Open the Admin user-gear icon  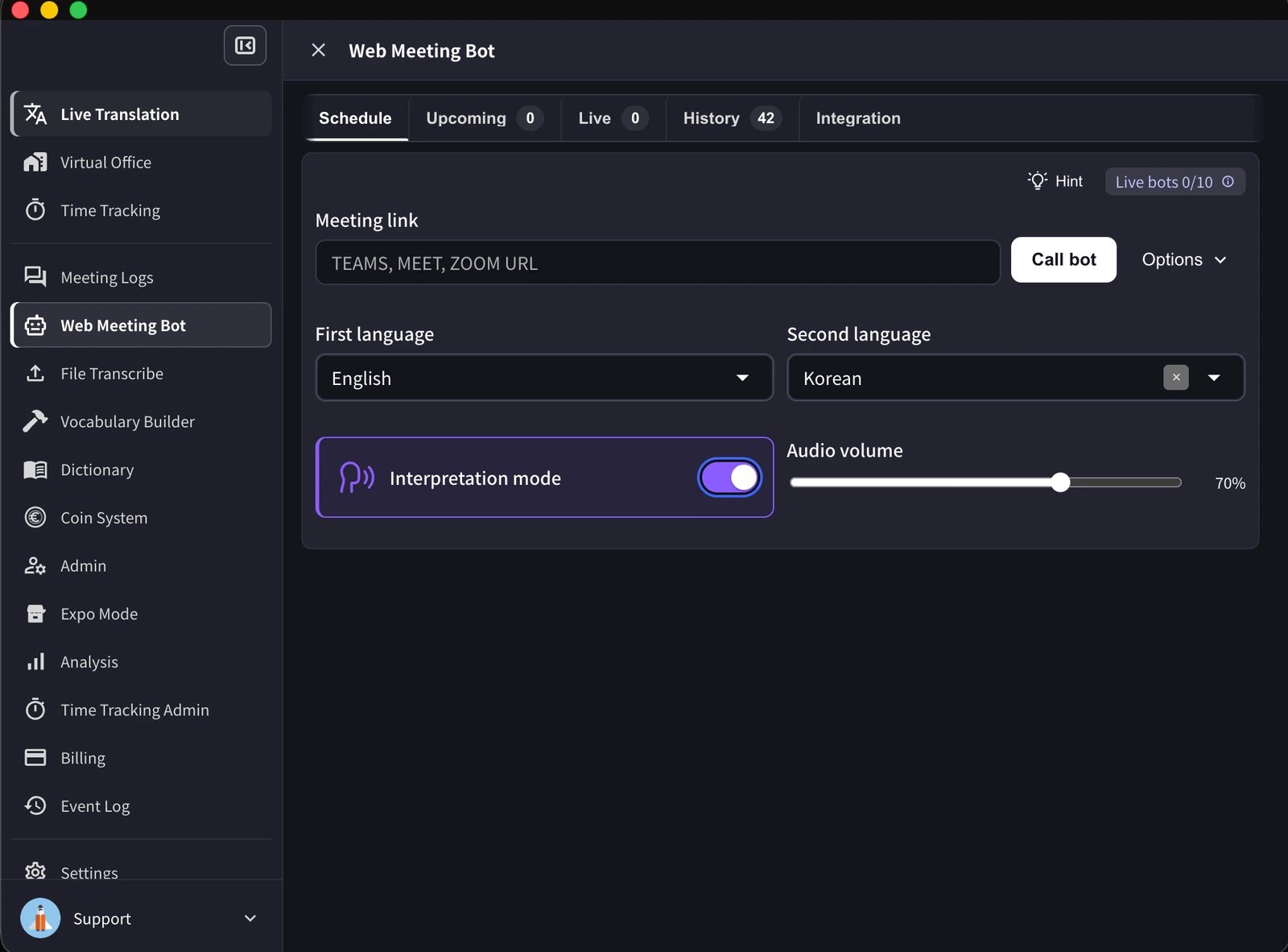point(35,565)
